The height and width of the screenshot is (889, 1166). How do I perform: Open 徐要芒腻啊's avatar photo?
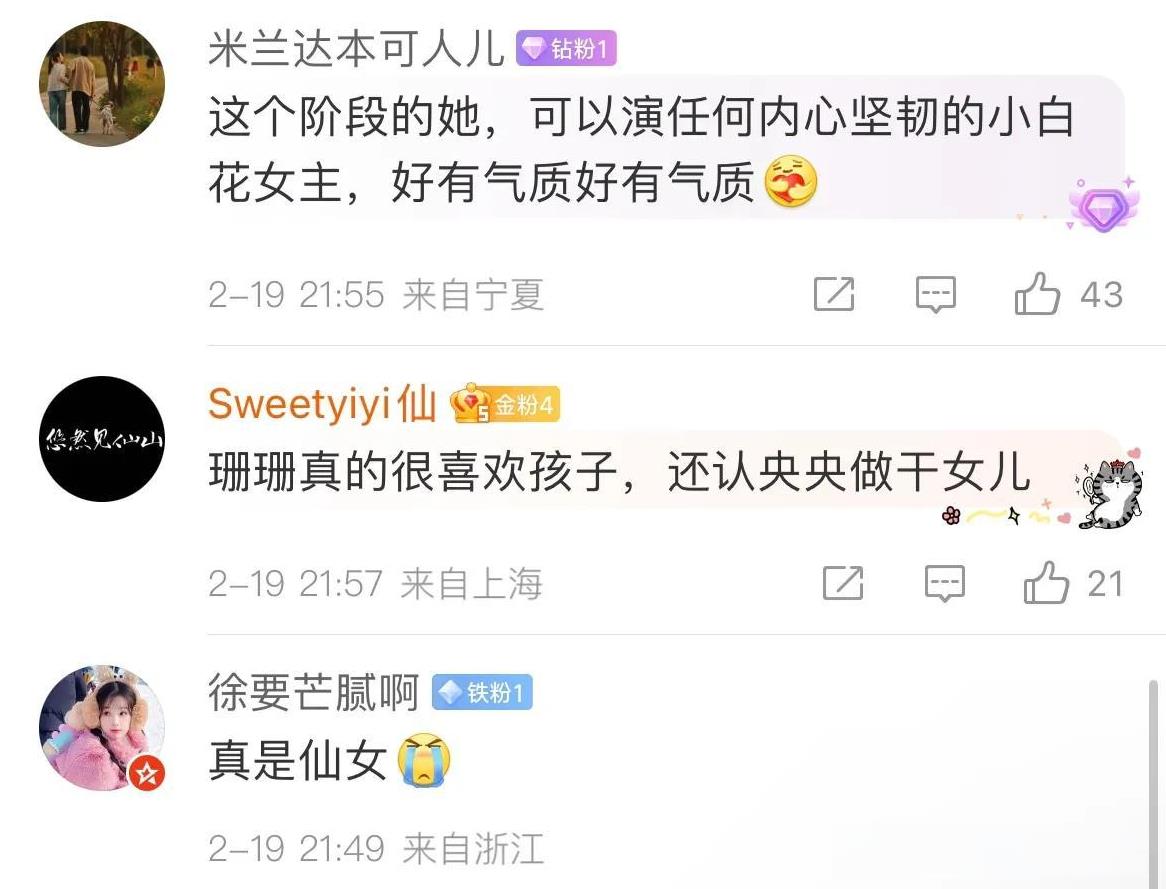102,728
